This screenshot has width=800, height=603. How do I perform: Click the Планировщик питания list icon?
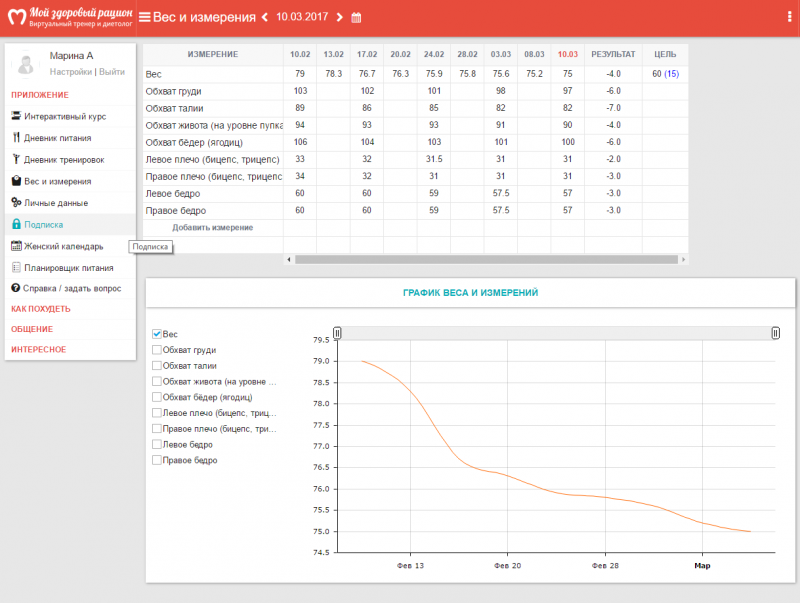[16, 267]
